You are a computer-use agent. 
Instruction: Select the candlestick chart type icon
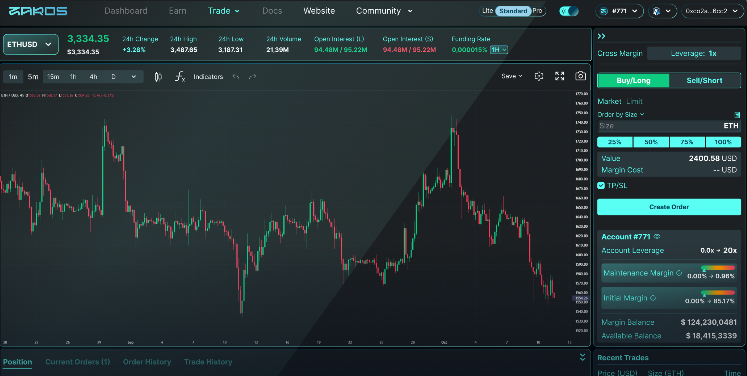(158, 77)
